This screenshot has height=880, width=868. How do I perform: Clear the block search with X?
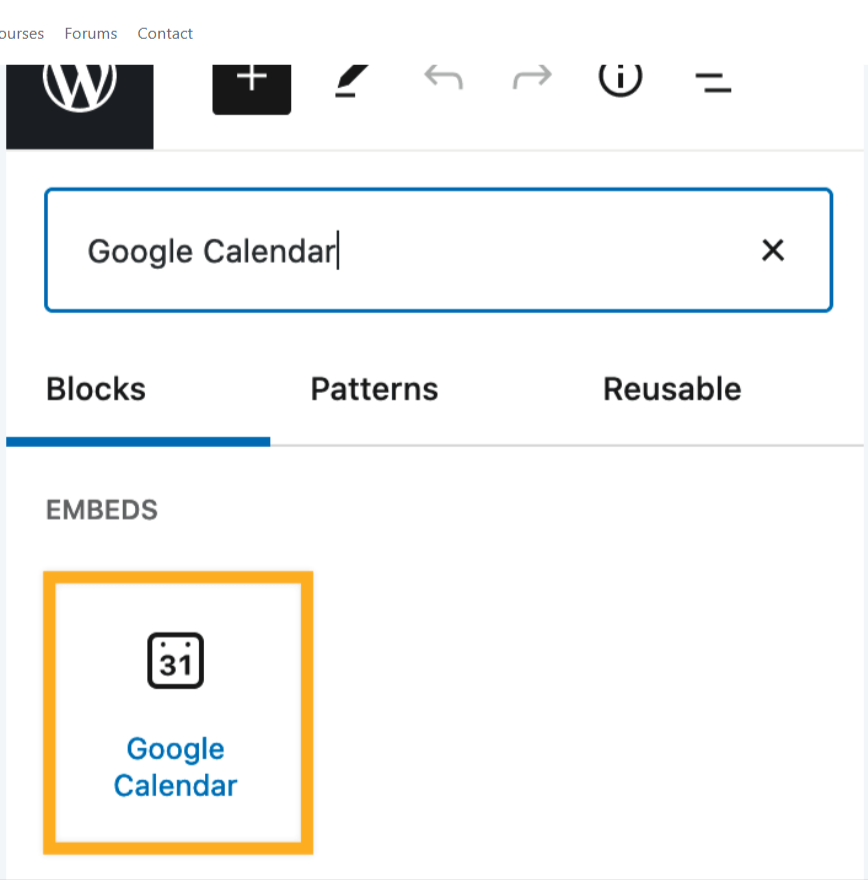[x=773, y=250]
